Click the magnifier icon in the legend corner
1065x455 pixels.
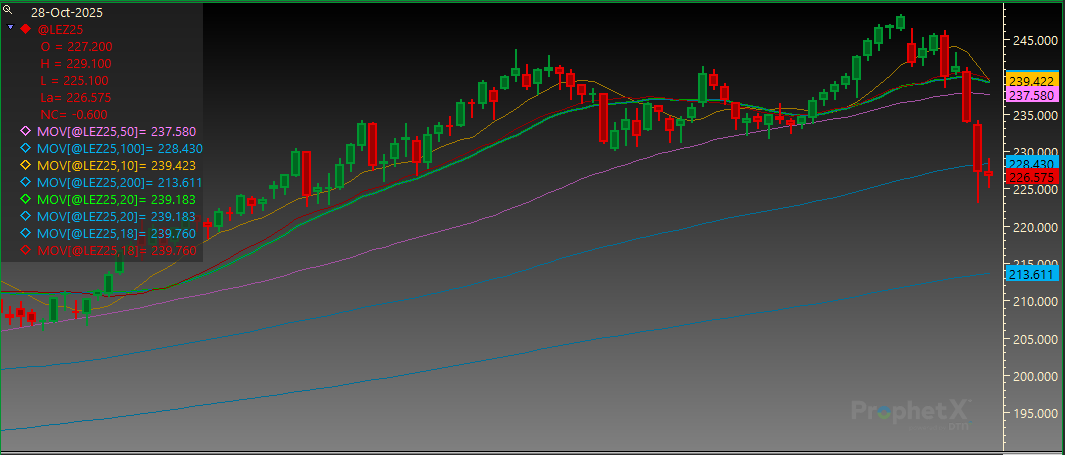[x=8, y=11]
